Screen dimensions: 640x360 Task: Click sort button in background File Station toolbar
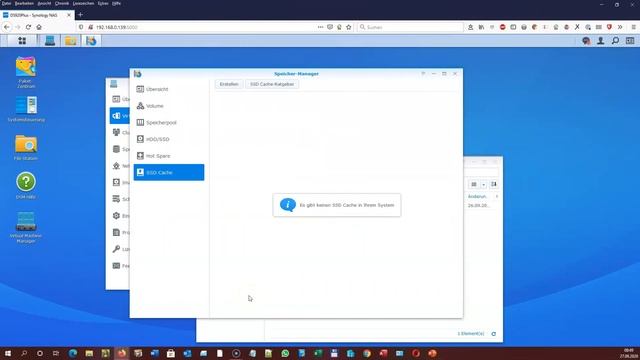pyautogui.click(x=493, y=184)
